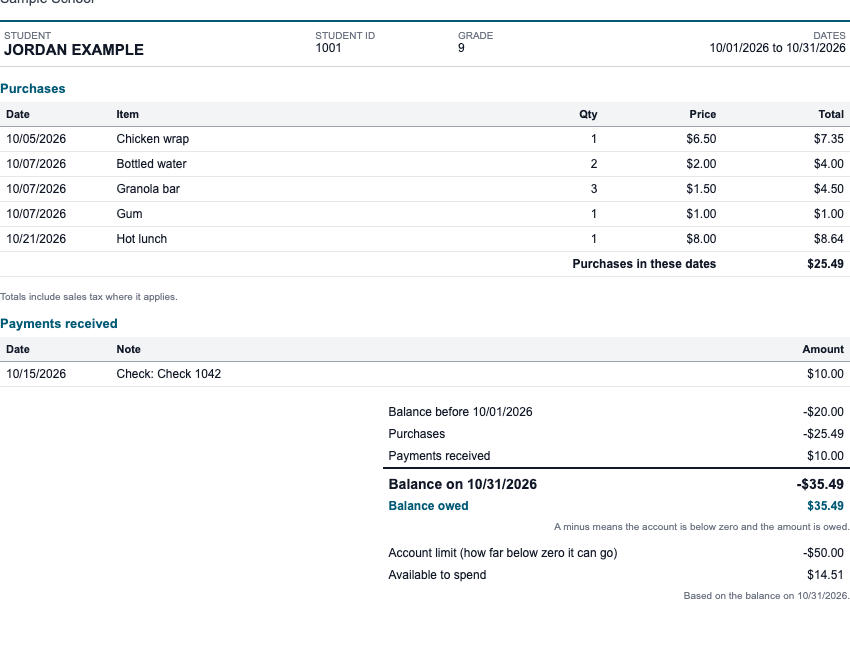Select the Granola bar item cell
Screen dimensions: 850x650
tap(148, 189)
